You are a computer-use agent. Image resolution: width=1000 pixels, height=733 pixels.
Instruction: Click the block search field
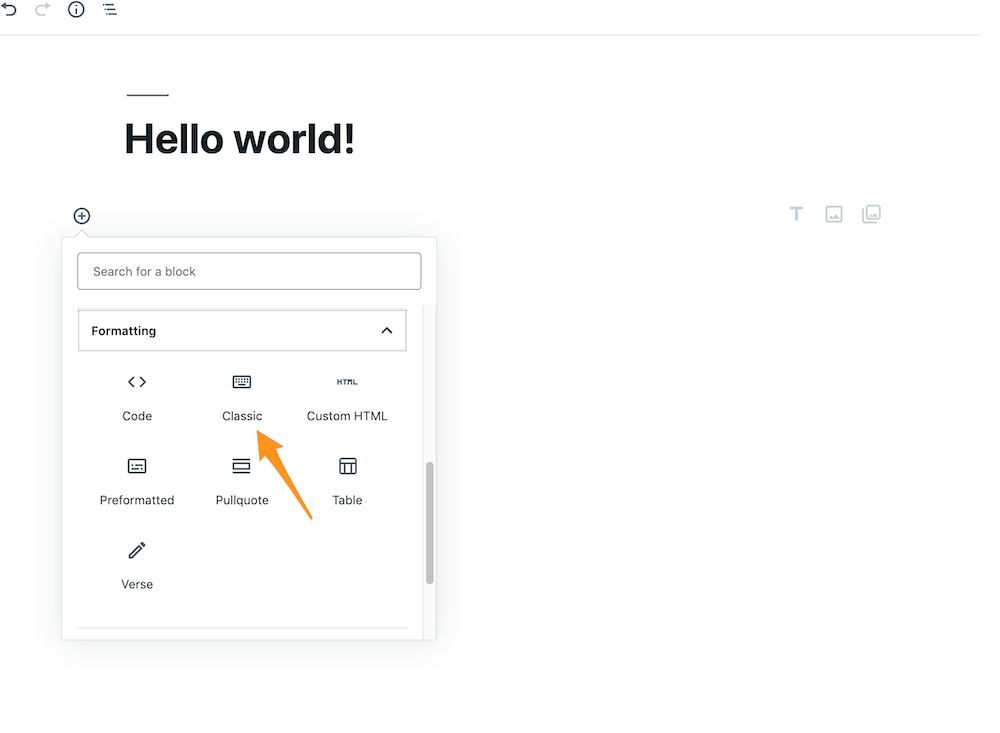[x=248, y=270]
